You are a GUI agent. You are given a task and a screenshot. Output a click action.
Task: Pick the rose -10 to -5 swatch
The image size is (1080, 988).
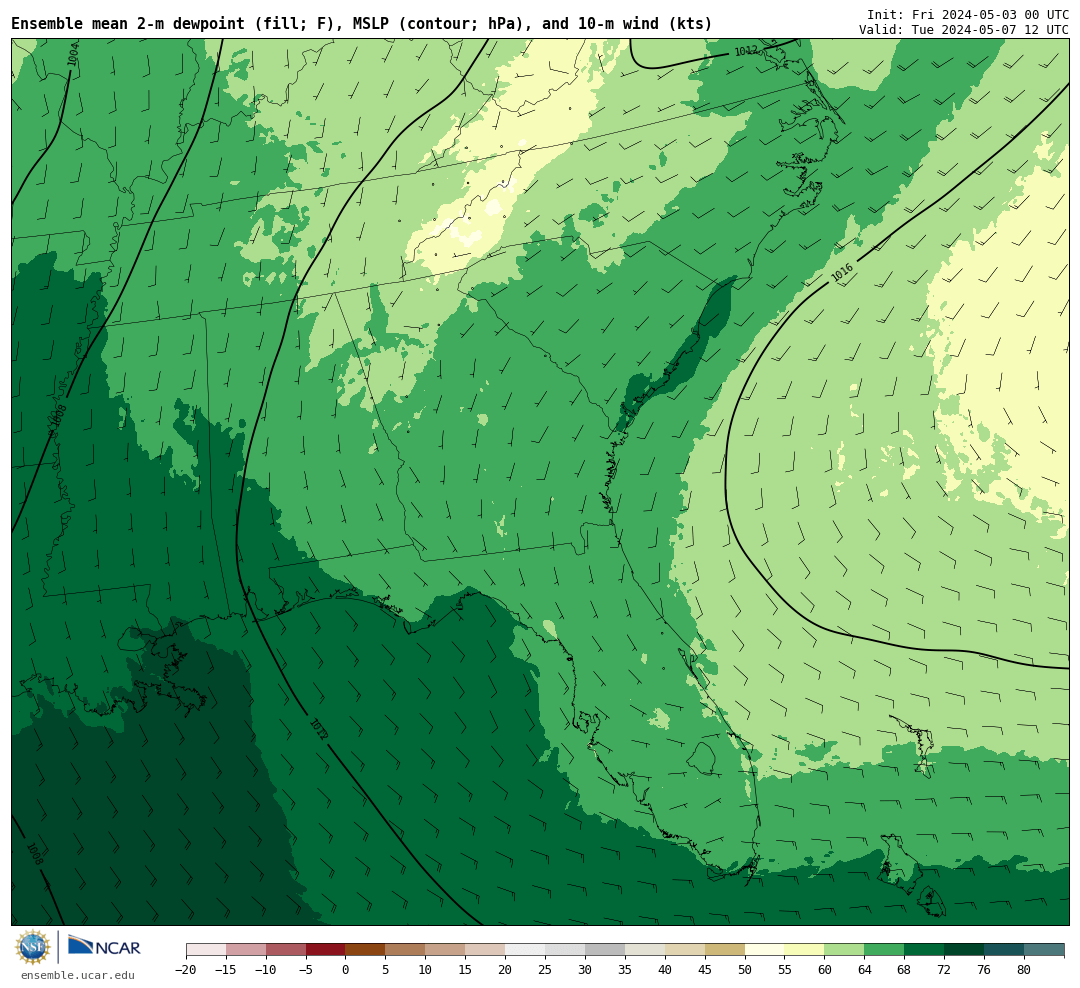click(286, 950)
